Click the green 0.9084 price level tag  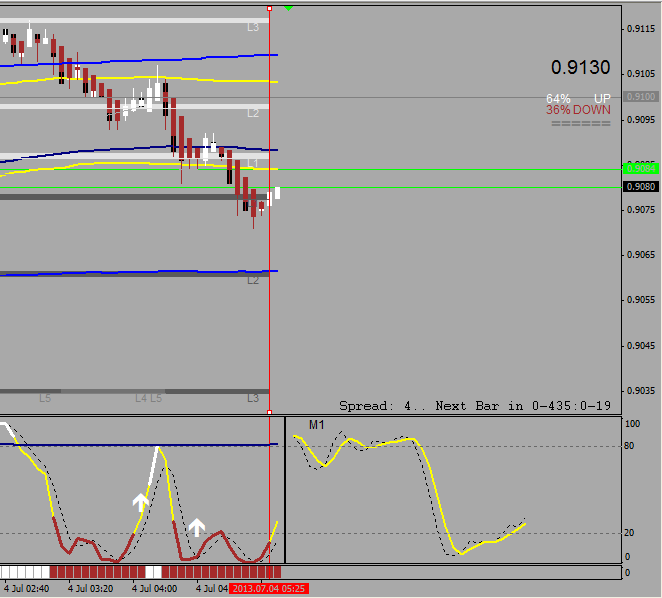pyautogui.click(x=641, y=169)
